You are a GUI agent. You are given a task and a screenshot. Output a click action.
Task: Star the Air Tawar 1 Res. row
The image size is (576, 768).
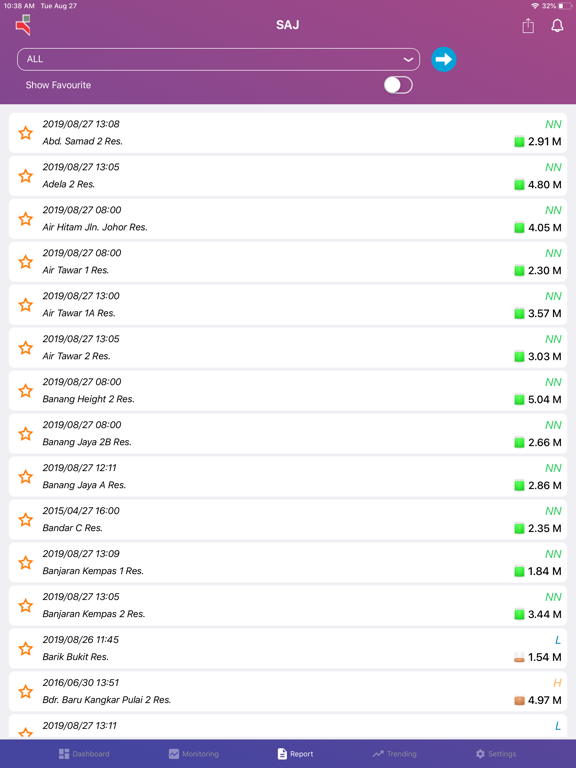[x=25, y=262]
